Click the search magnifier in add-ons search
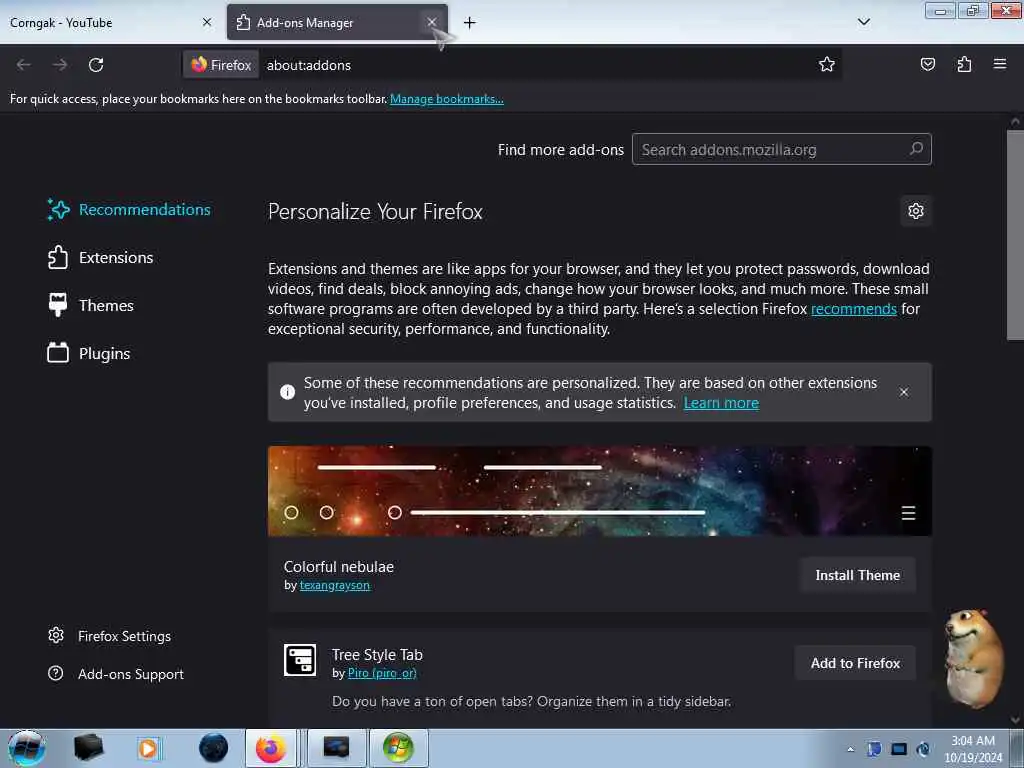The height and width of the screenshot is (768, 1024). click(916, 149)
